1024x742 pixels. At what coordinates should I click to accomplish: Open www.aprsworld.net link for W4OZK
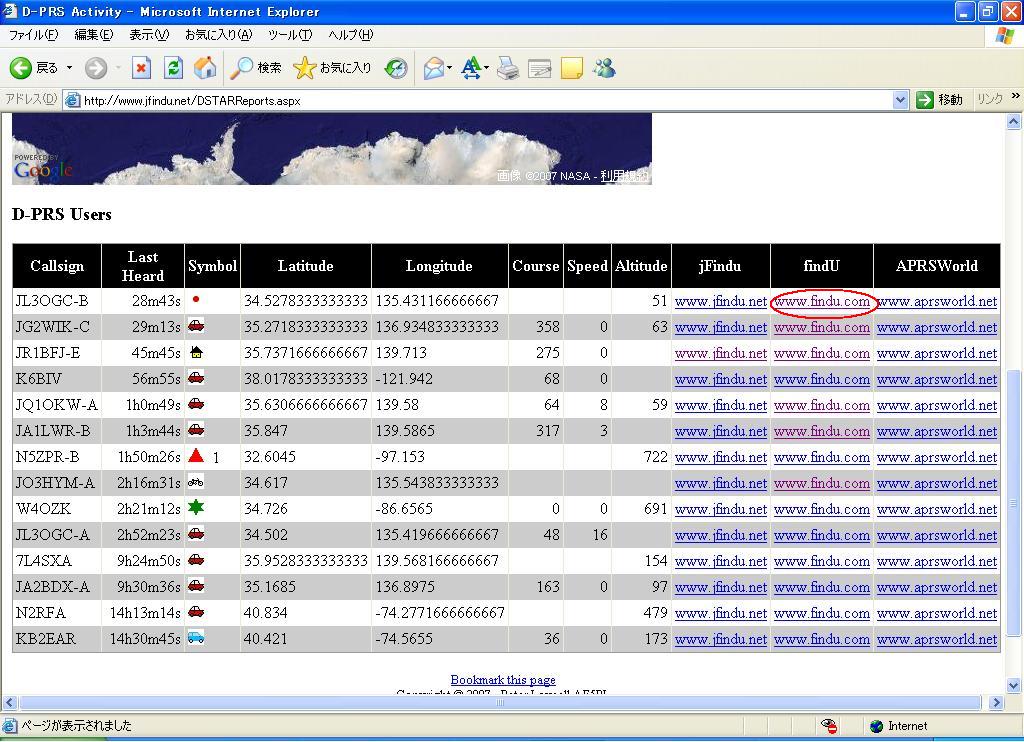pos(936,509)
